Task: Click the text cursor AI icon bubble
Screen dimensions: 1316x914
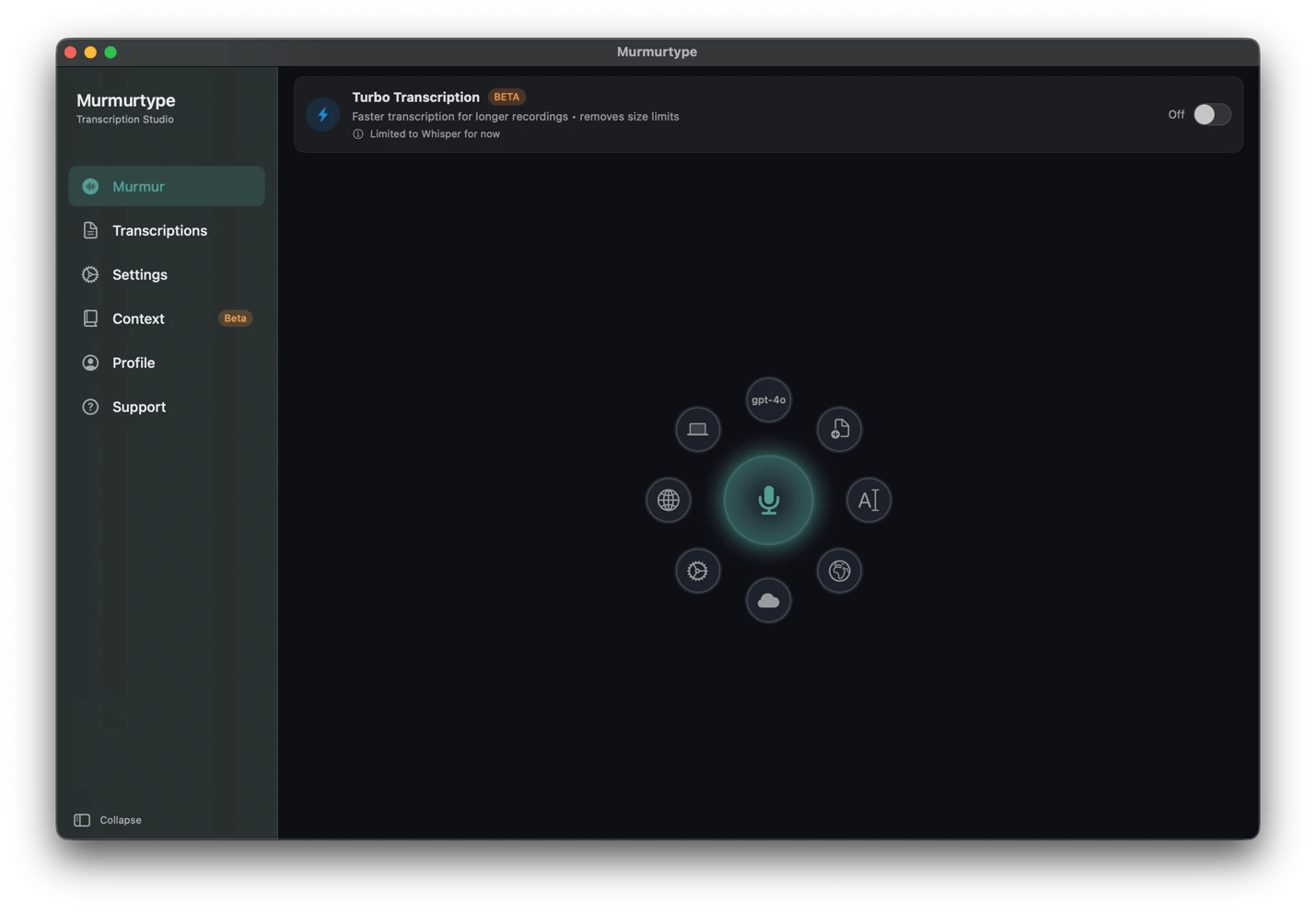Action: coord(868,500)
